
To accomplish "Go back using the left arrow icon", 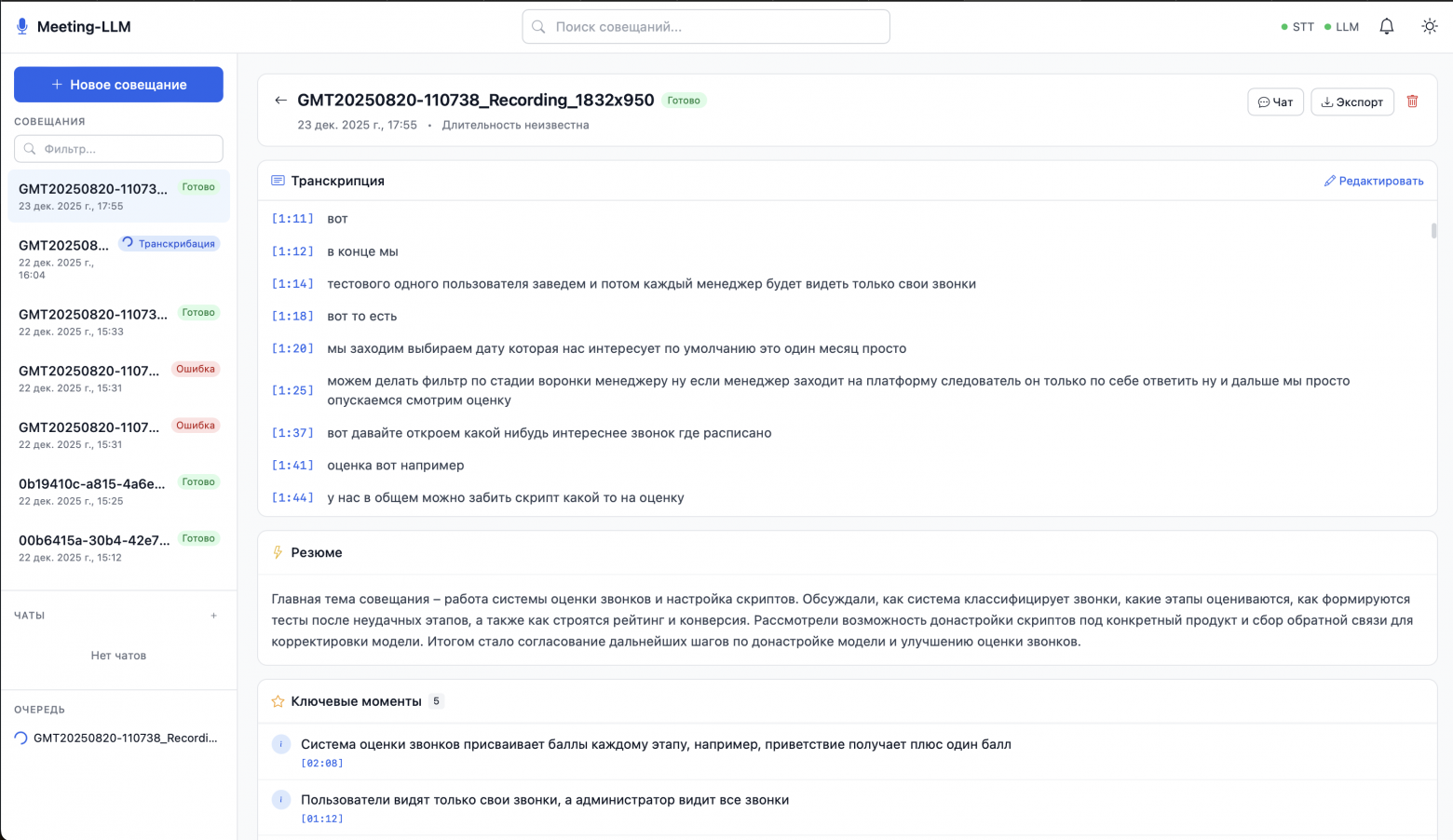I will (280, 101).
